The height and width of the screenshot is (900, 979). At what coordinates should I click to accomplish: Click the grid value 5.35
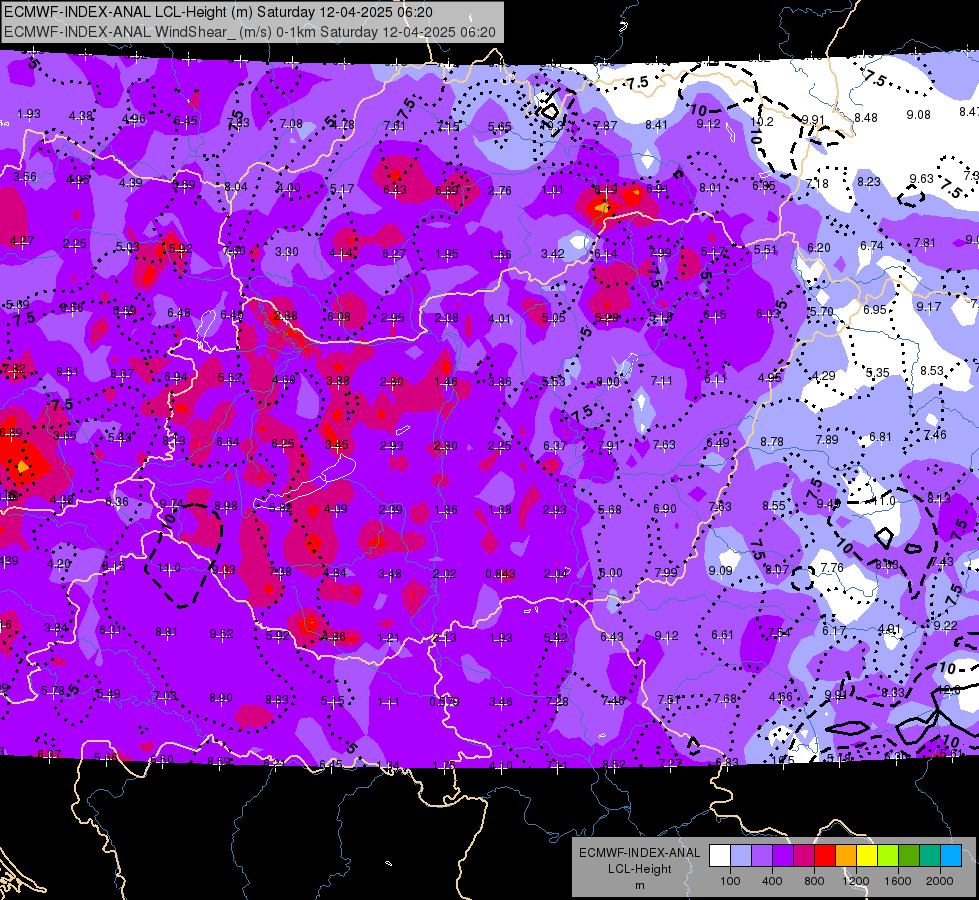pos(877,372)
